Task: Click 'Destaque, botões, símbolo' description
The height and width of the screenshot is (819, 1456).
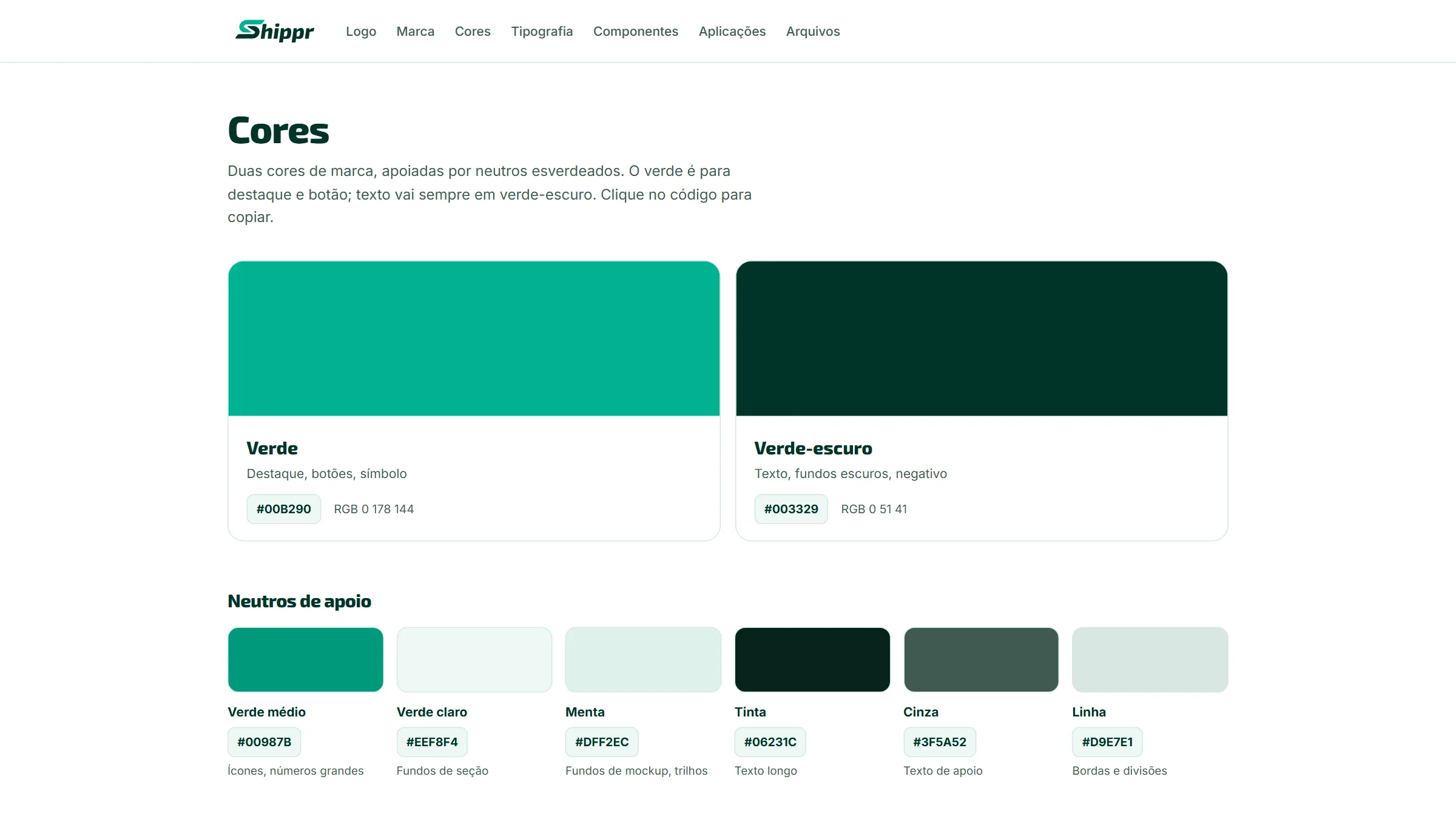Action: [x=326, y=474]
